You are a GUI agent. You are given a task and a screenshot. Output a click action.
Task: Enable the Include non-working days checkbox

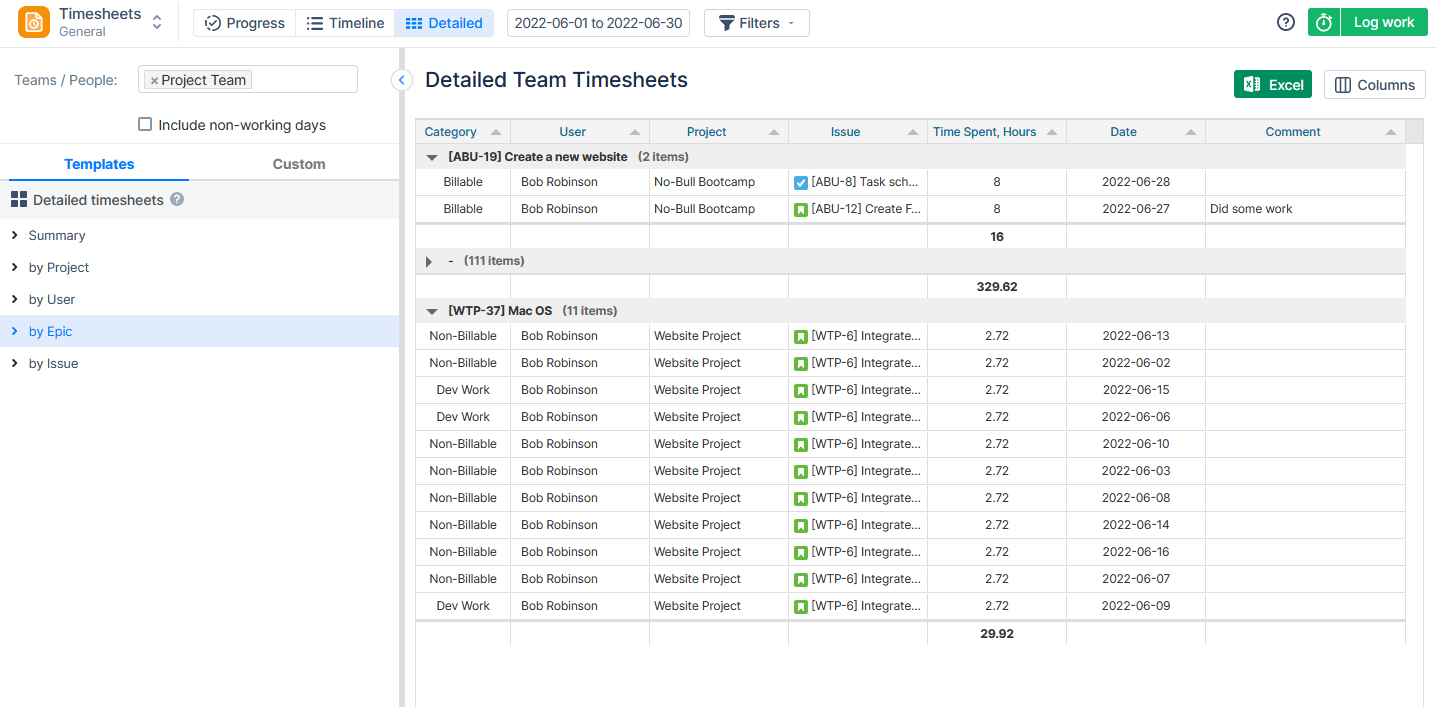coord(146,124)
